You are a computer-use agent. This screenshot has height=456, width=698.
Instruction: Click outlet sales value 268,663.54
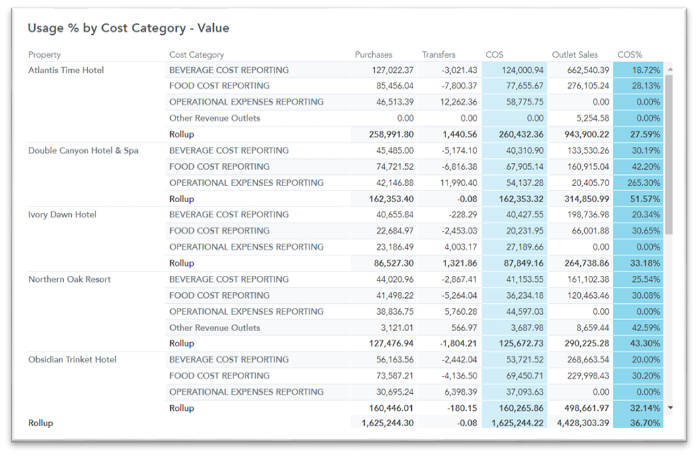[x=588, y=359]
